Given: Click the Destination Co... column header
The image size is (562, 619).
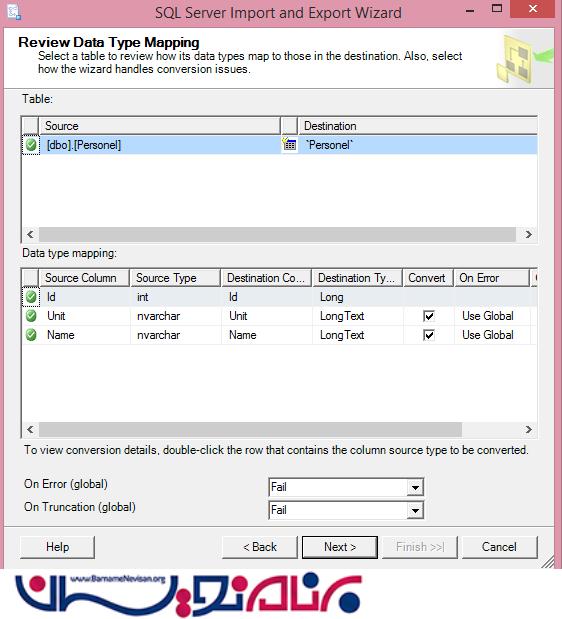Looking at the screenshot, I should (x=266, y=278).
